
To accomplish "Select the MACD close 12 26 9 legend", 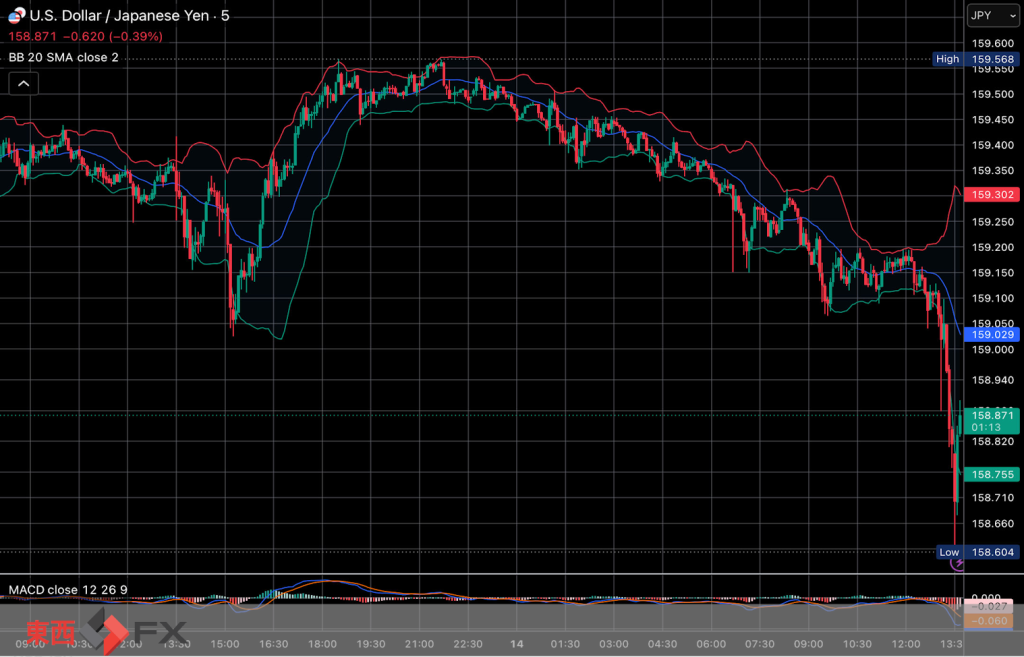I will [x=68, y=590].
